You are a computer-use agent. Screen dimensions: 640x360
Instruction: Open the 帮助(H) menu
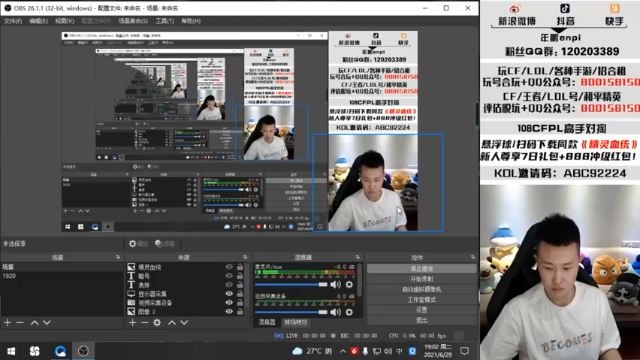(191, 21)
